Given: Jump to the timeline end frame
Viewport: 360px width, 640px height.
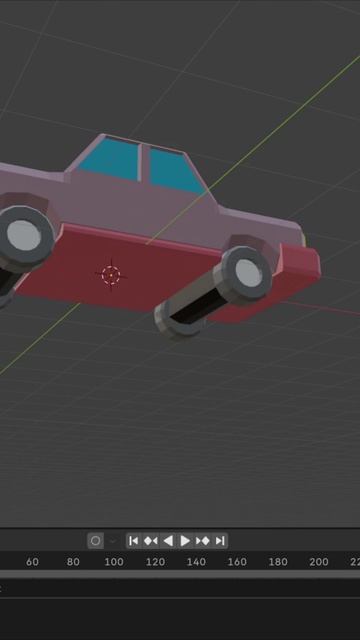Looking at the screenshot, I should (220, 541).
